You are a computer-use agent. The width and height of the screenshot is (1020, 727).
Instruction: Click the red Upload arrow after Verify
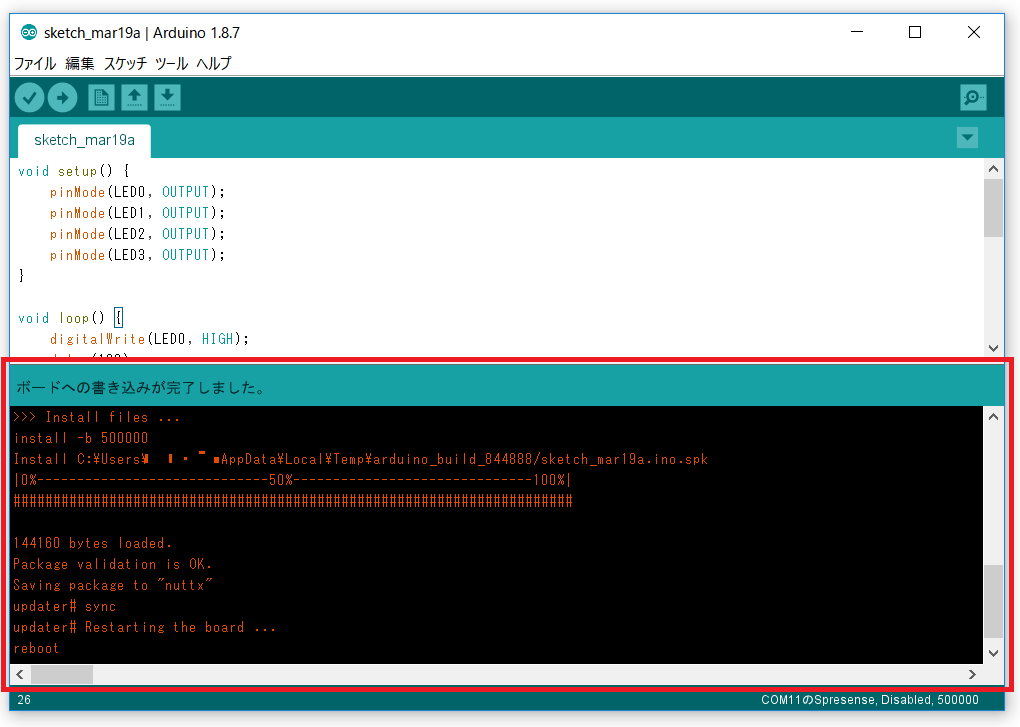coord(63,97)
